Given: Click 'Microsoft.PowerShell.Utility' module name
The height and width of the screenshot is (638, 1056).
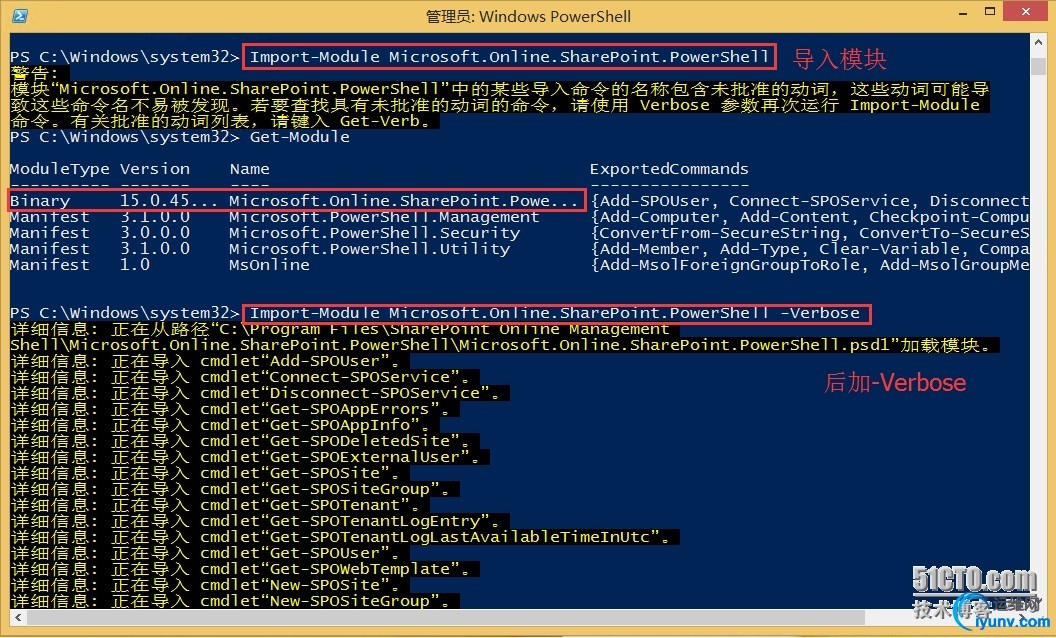Looking at the screenshot, I should (370, 249).
